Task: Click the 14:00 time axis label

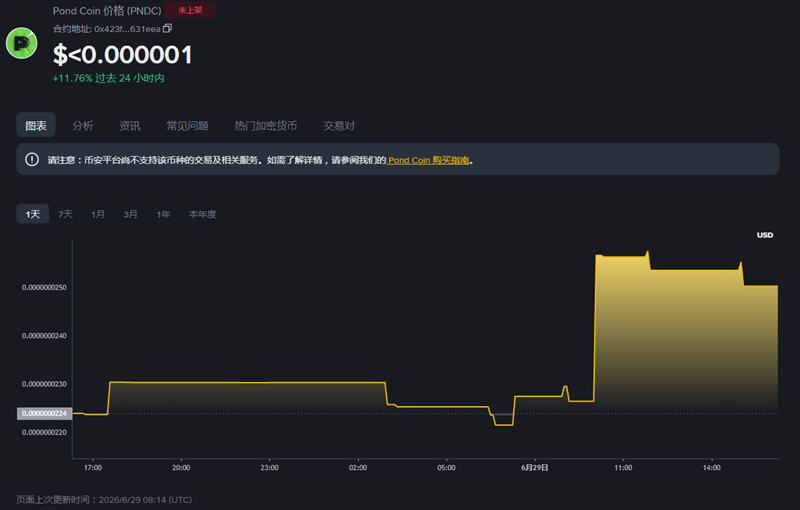Action: 712,468
